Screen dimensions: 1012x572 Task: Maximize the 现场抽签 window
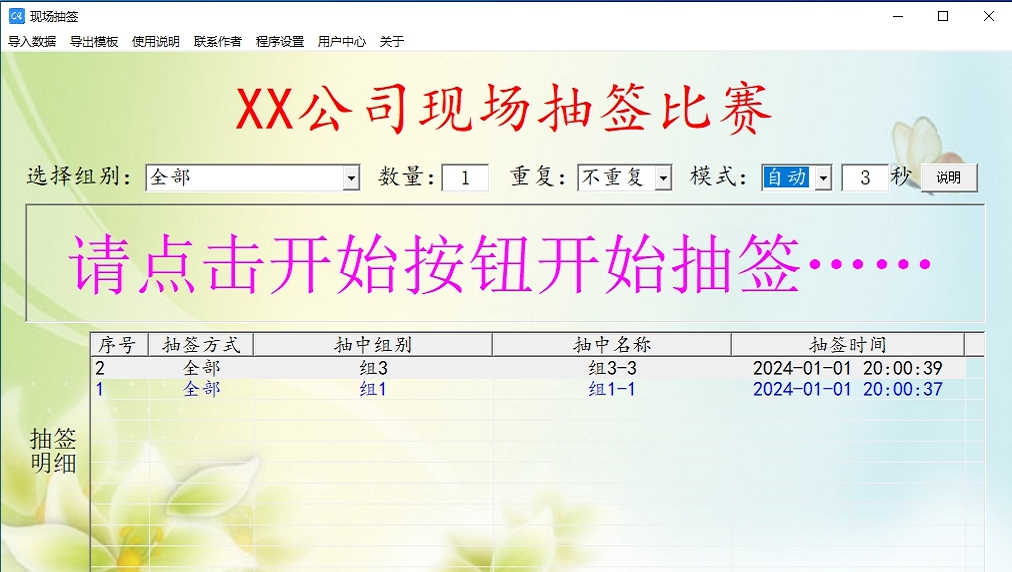(943, 16)
